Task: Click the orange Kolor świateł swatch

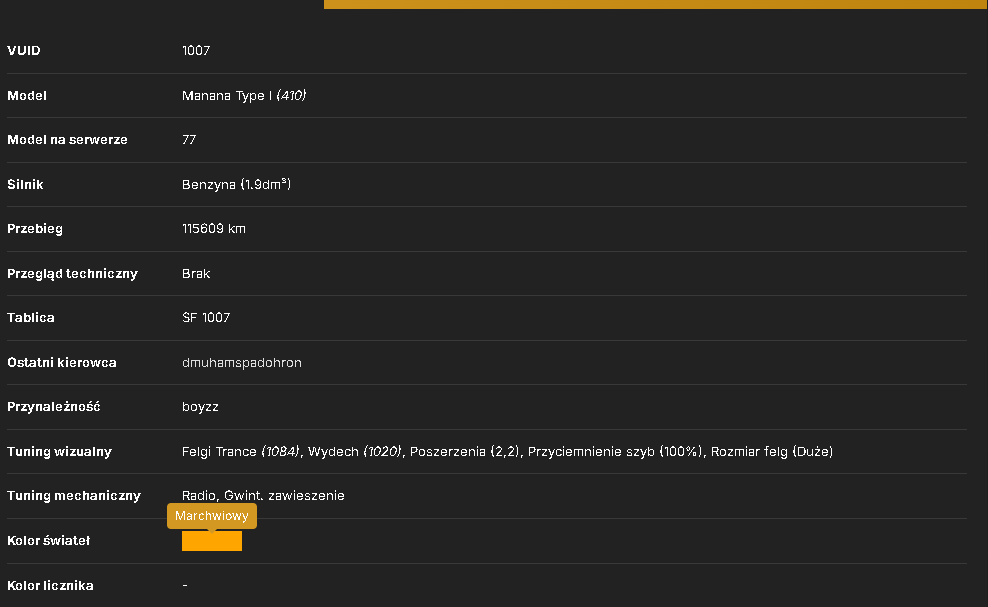Action: click(212, 541)
